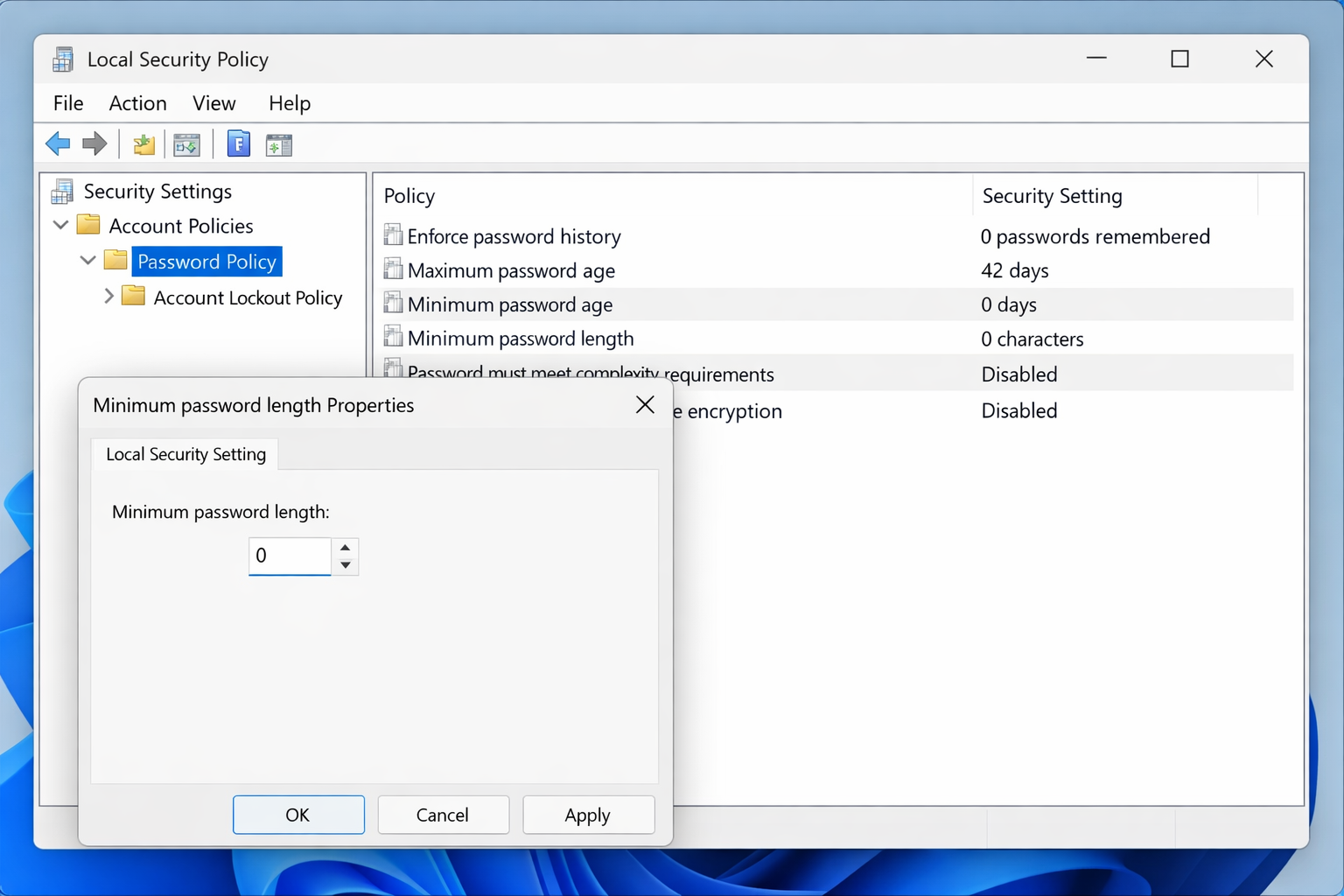Click the Maximum password age policy icon
This screenshot has height=896, width=1344.
click(x=394, y=269)
